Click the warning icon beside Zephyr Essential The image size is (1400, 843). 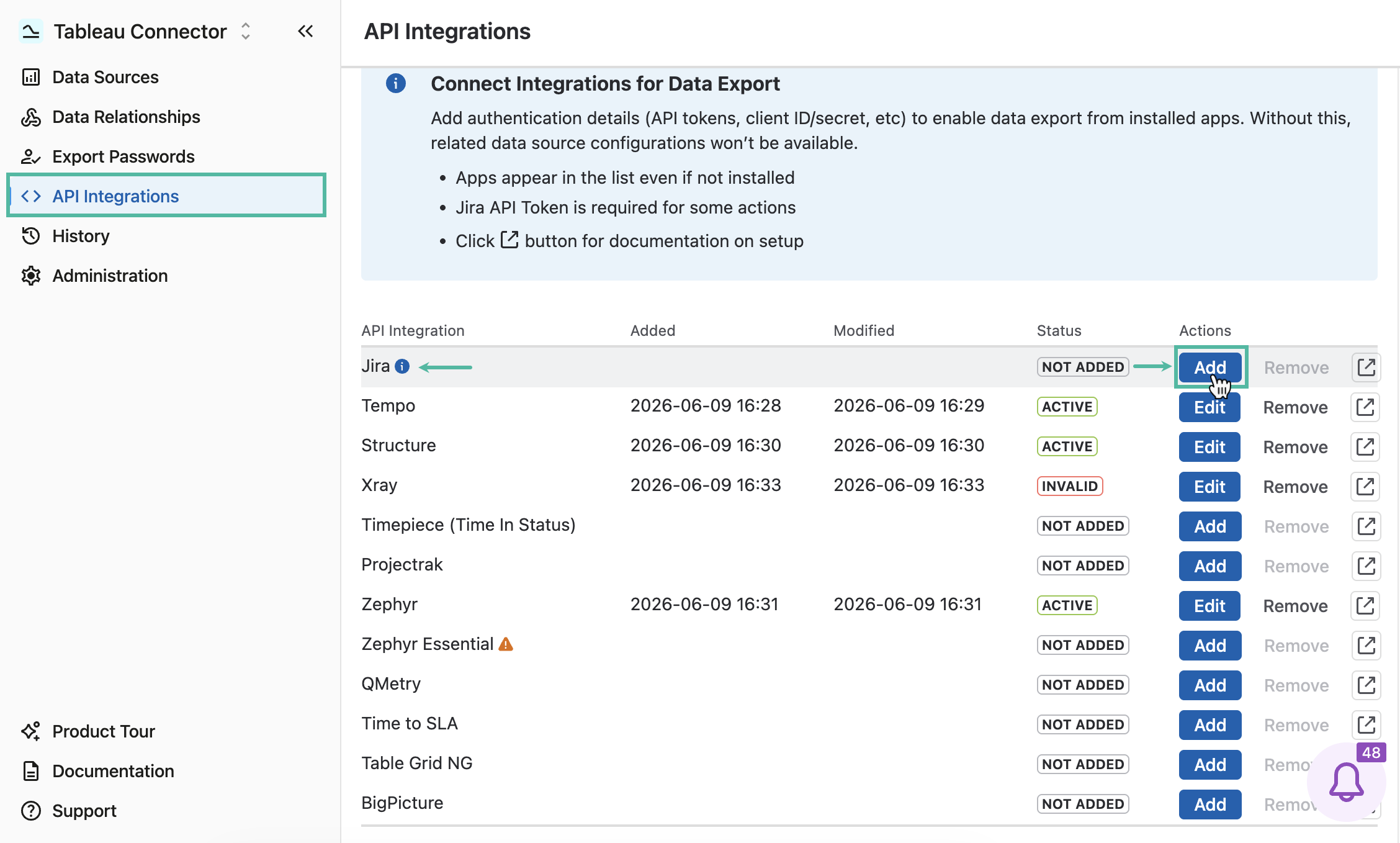[506, 644]
